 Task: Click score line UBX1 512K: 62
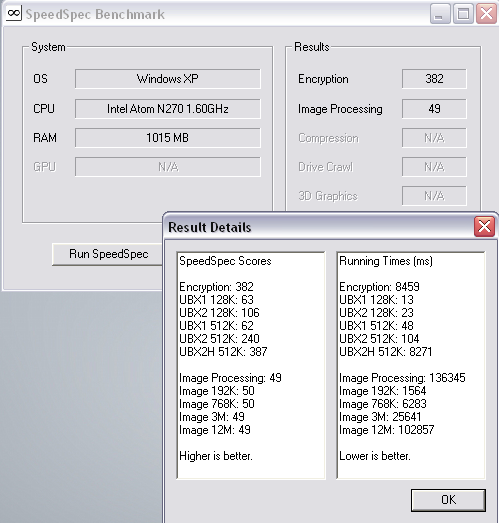point(216,326)
